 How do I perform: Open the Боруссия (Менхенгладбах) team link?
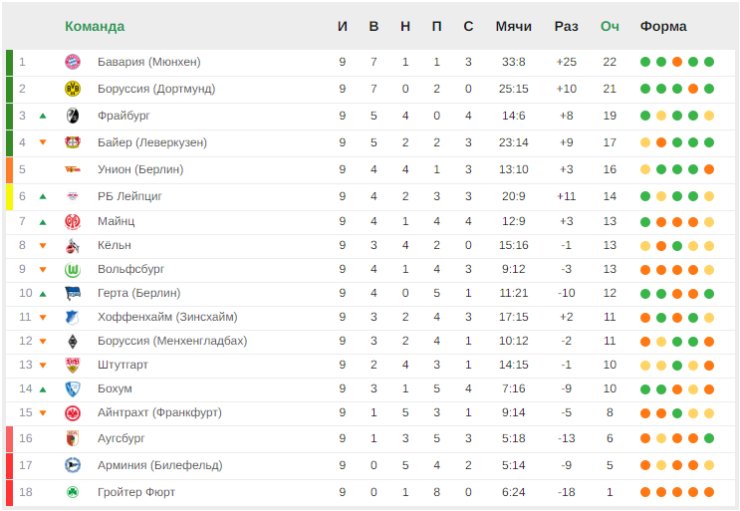click(172, 341)
